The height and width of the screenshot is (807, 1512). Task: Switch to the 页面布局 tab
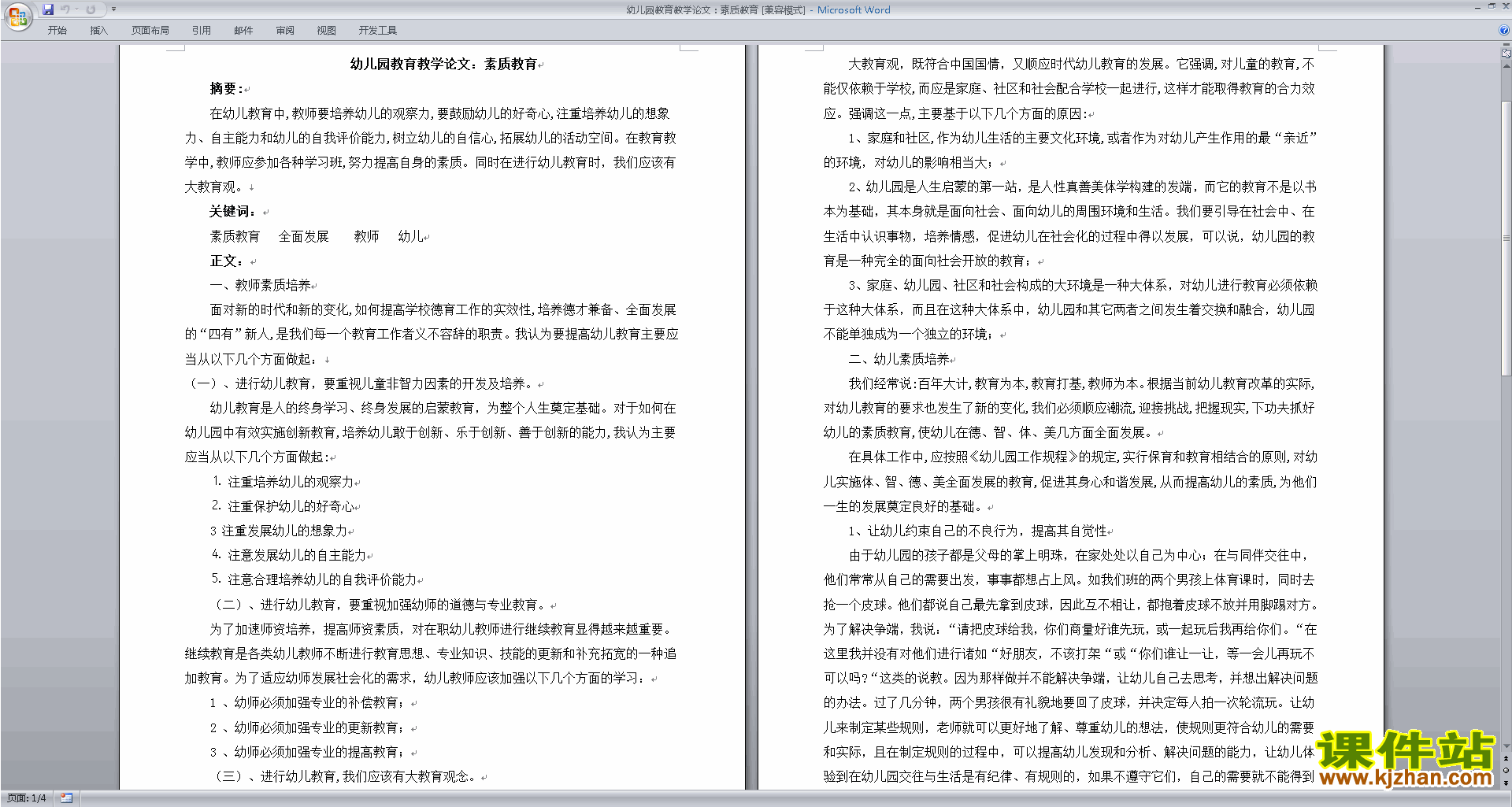pos(150,31)
